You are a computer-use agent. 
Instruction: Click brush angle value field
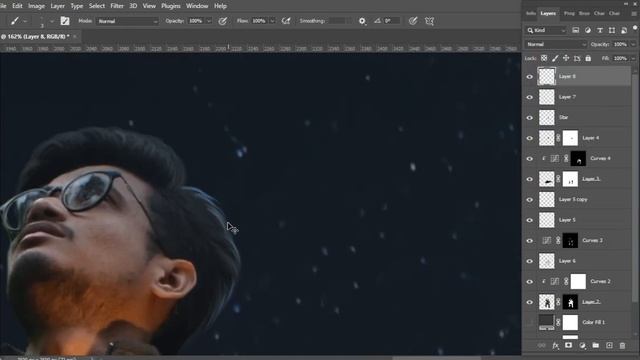tap(391, 21)
